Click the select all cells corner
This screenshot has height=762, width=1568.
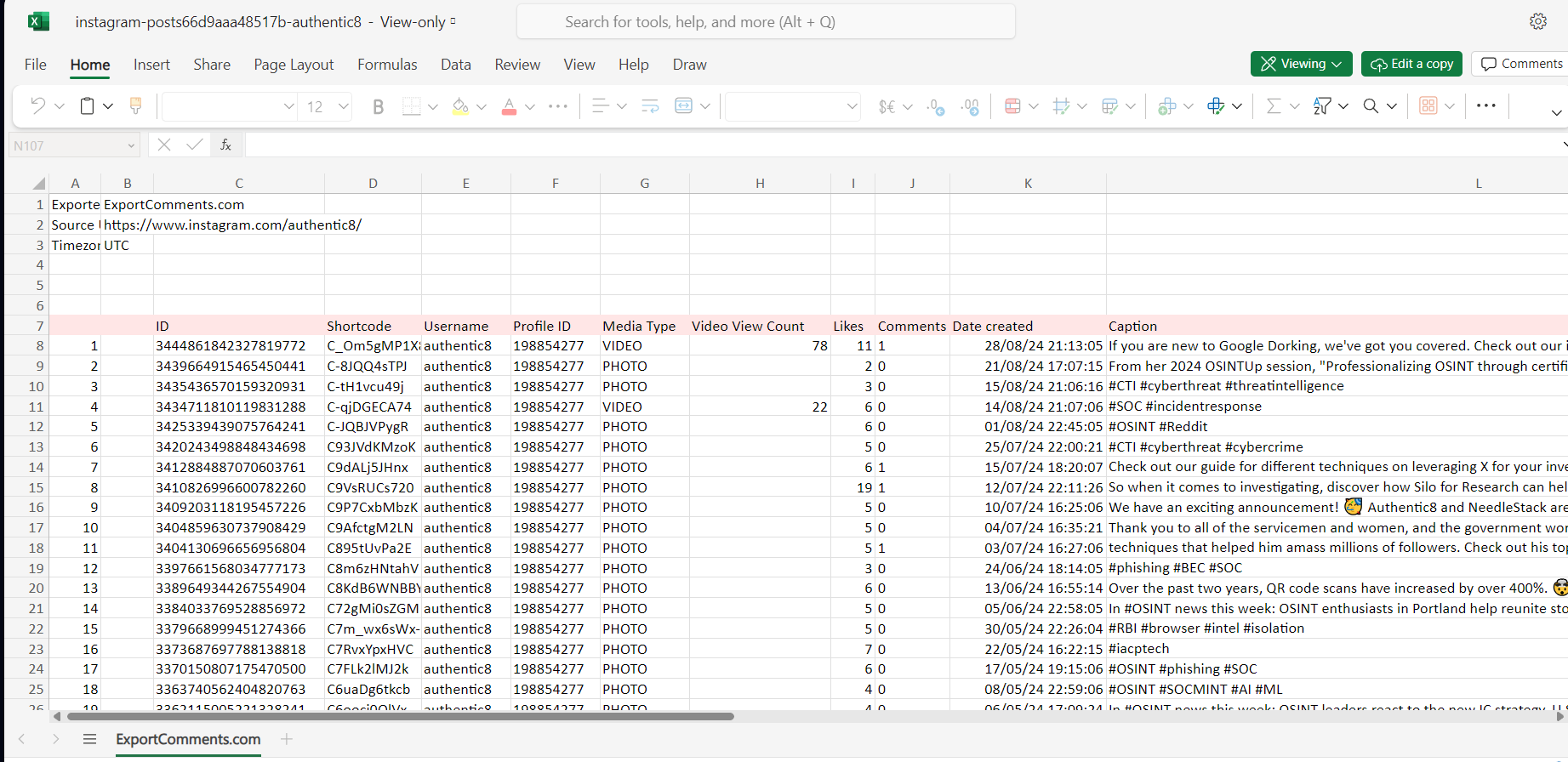38,183
